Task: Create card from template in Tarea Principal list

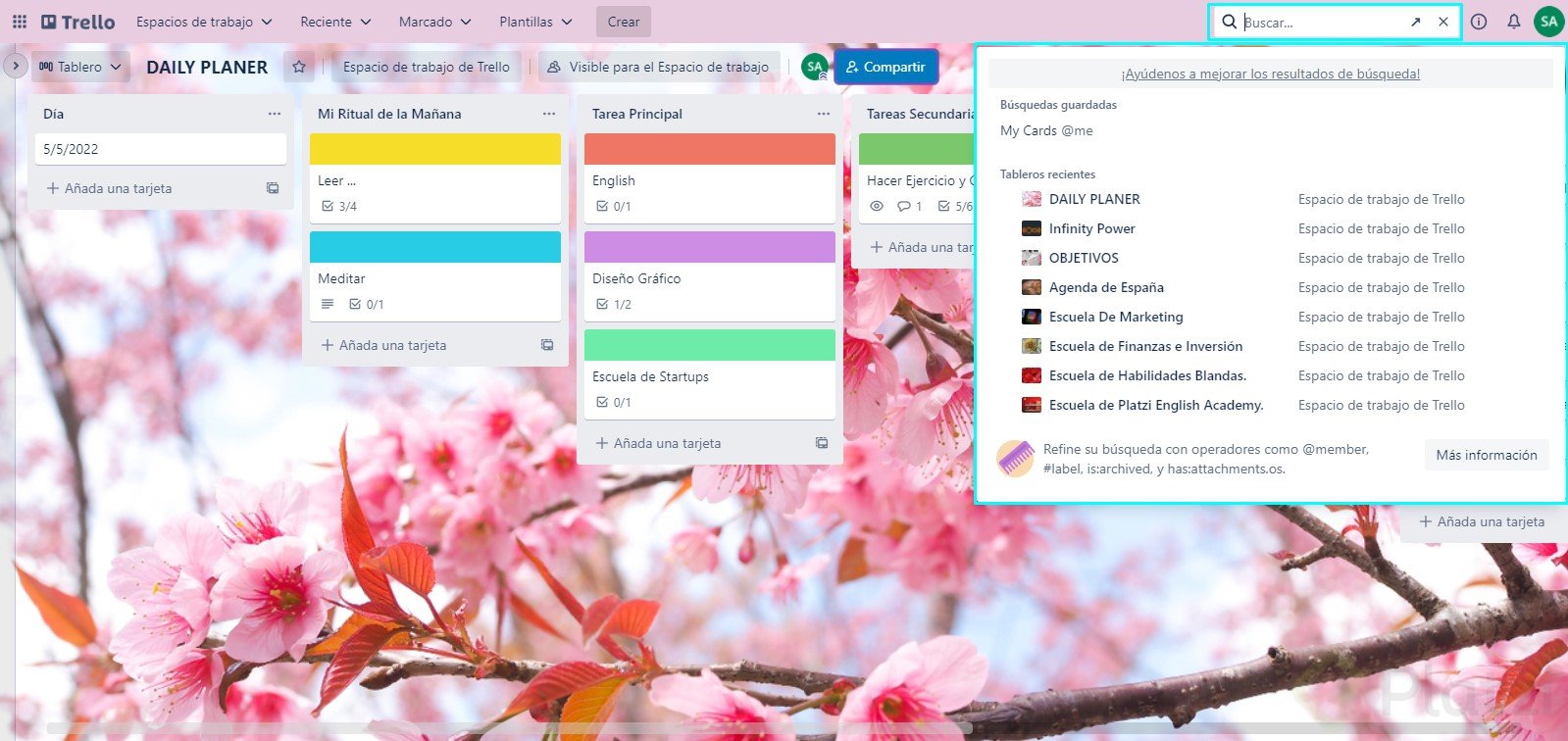Action: pos(822,443)
